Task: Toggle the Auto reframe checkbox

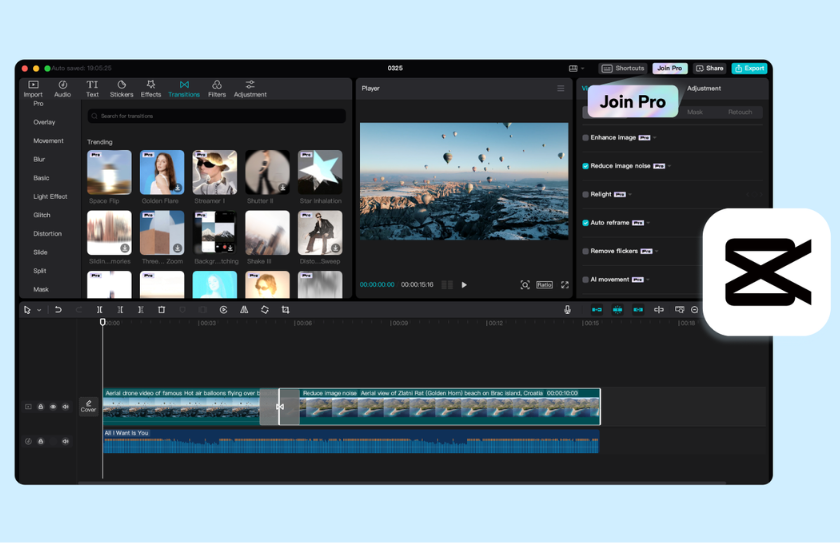Action: 586,223
